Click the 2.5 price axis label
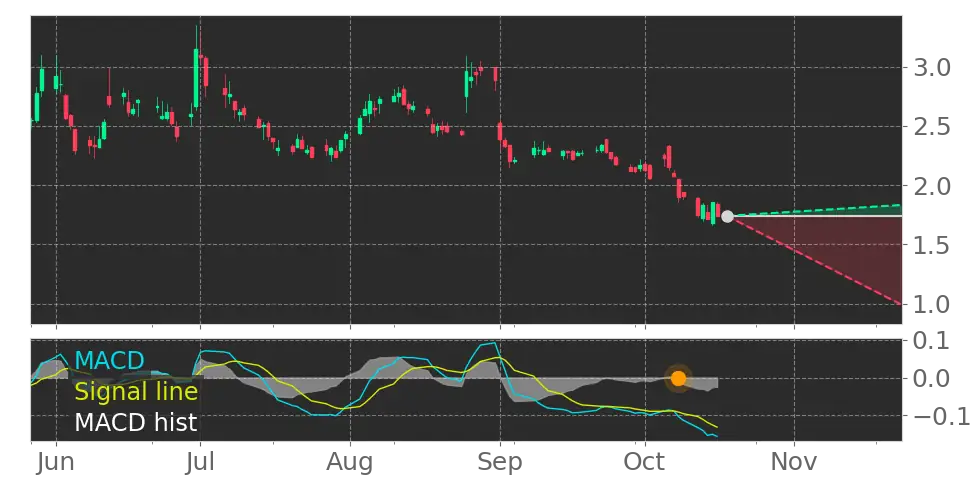This screenshot has width=972, height=486. 932,127
